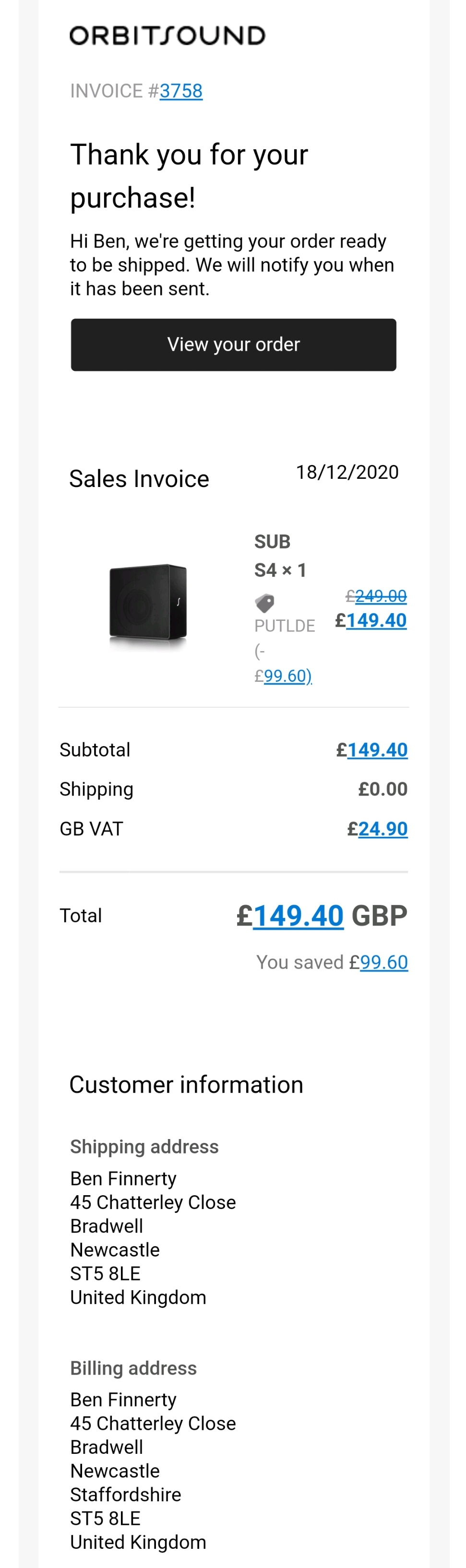Image resolution: width=466 pixels, height=1568 pixels.
Task: Click the Subtotal £149.40 amount link
Action: pyautogui.click(x=371, y=750)
